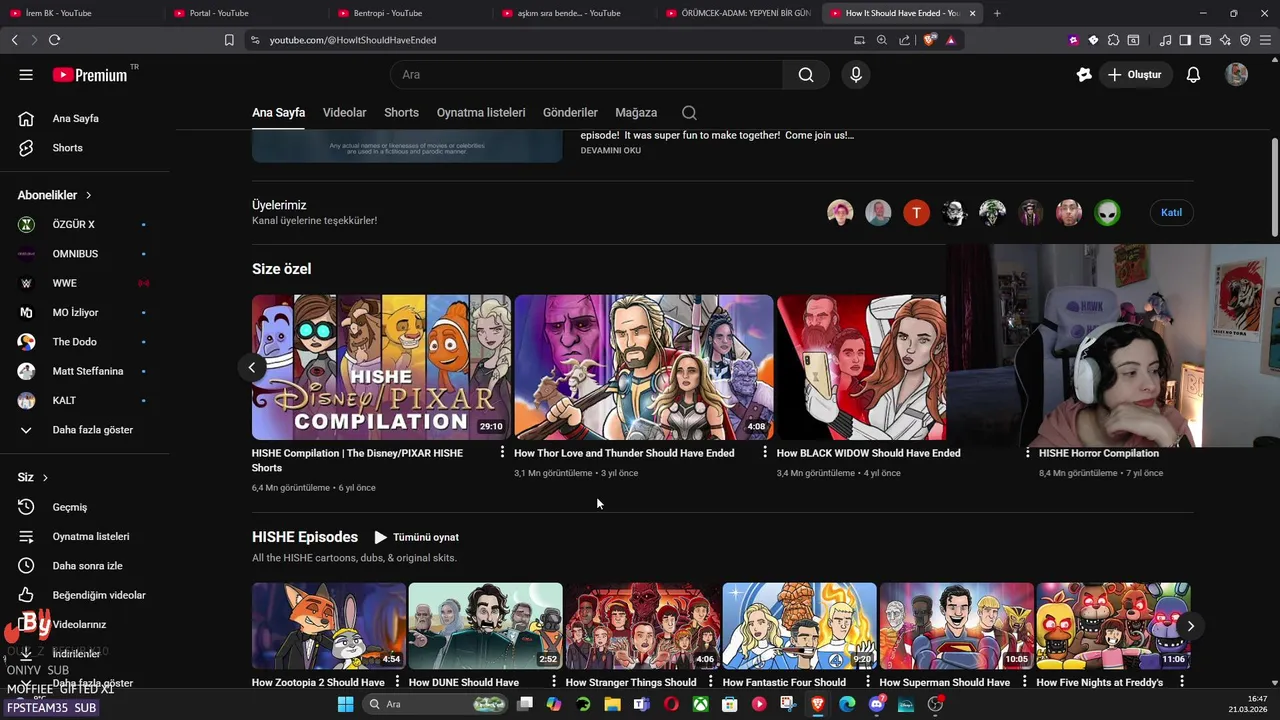Screen dimensions: 1280x720
Task: Open How Superman Should Have thumbnail
Action: (956, 626)
